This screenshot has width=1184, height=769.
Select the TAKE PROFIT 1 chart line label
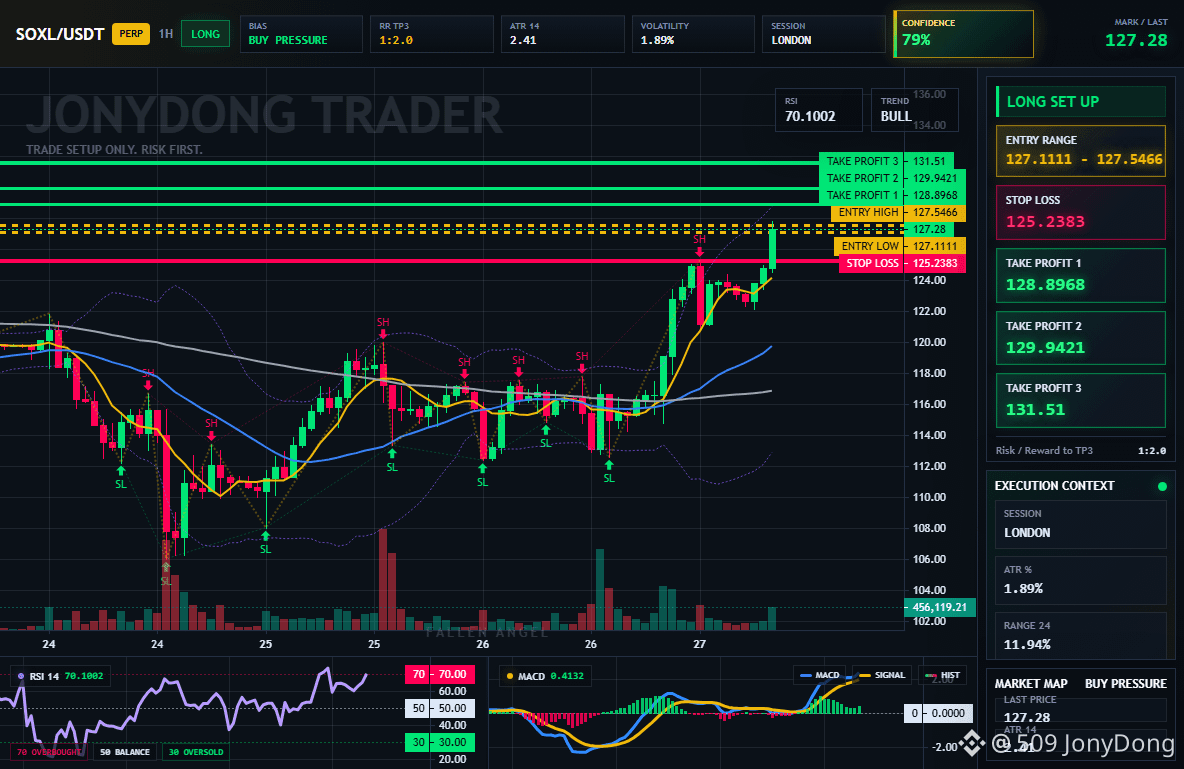tap(860, 195)
